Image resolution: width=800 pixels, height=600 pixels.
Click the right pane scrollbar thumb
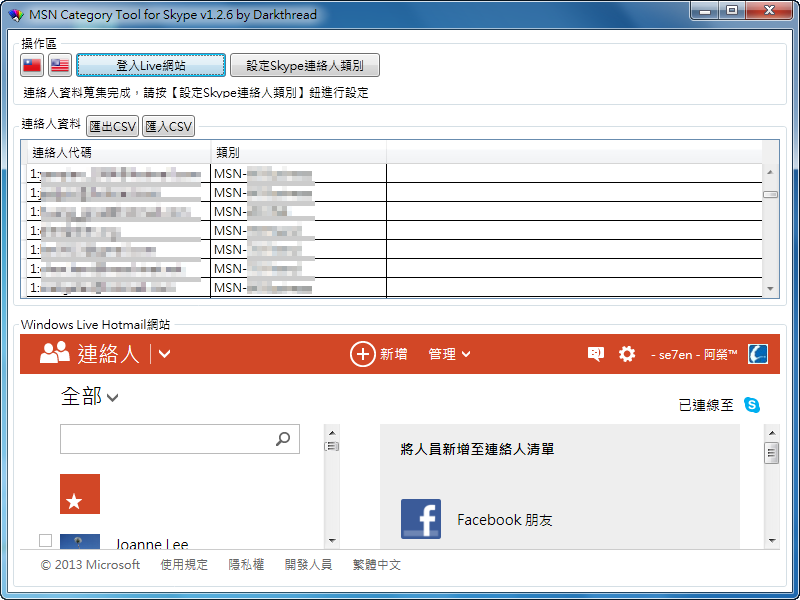pos(772,453)
